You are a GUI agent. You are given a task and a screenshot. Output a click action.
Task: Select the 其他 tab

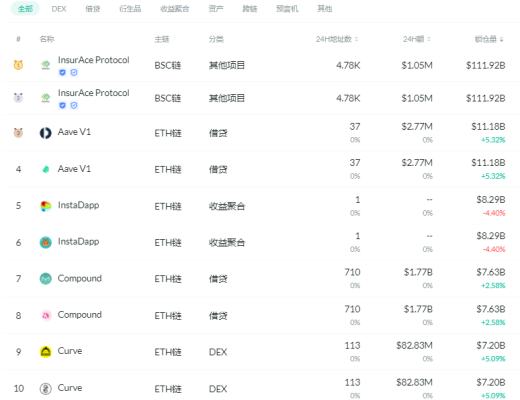pos(325,9)
